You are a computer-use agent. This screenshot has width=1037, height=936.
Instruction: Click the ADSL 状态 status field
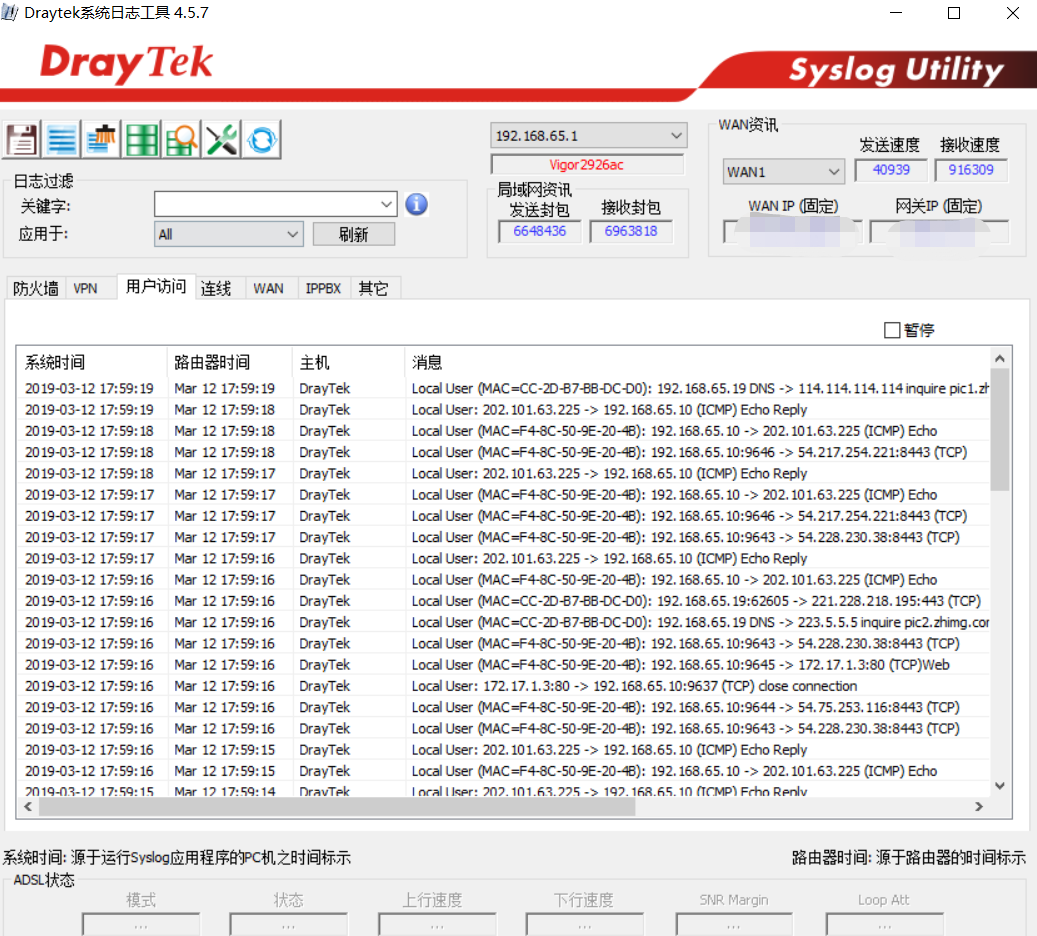tap(288, 925)
